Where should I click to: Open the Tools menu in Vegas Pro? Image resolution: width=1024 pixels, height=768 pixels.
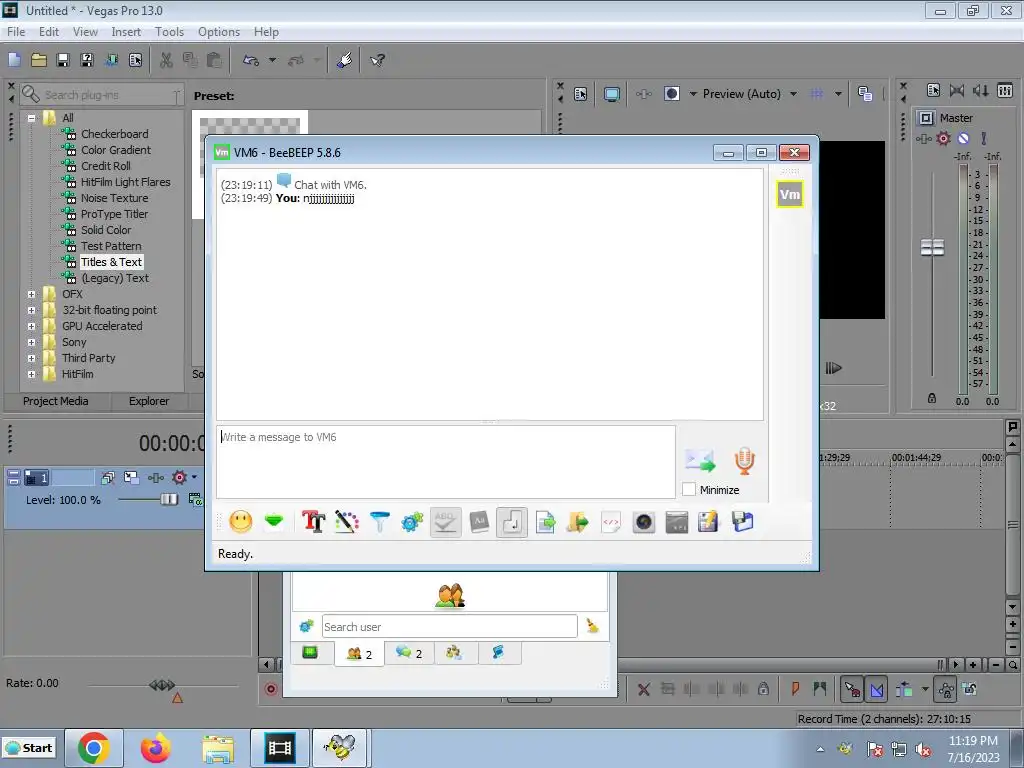point(169,31)
